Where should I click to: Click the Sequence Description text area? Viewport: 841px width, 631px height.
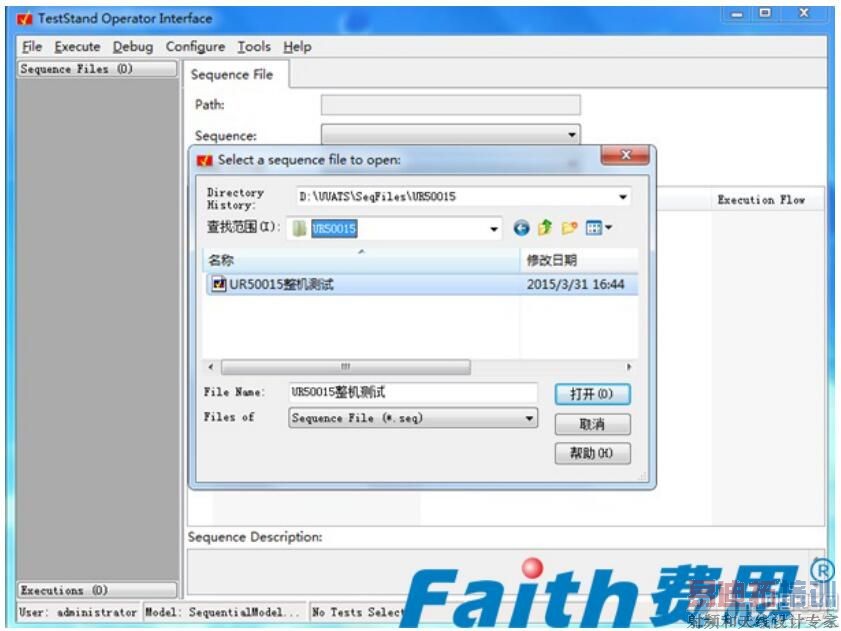504,572
